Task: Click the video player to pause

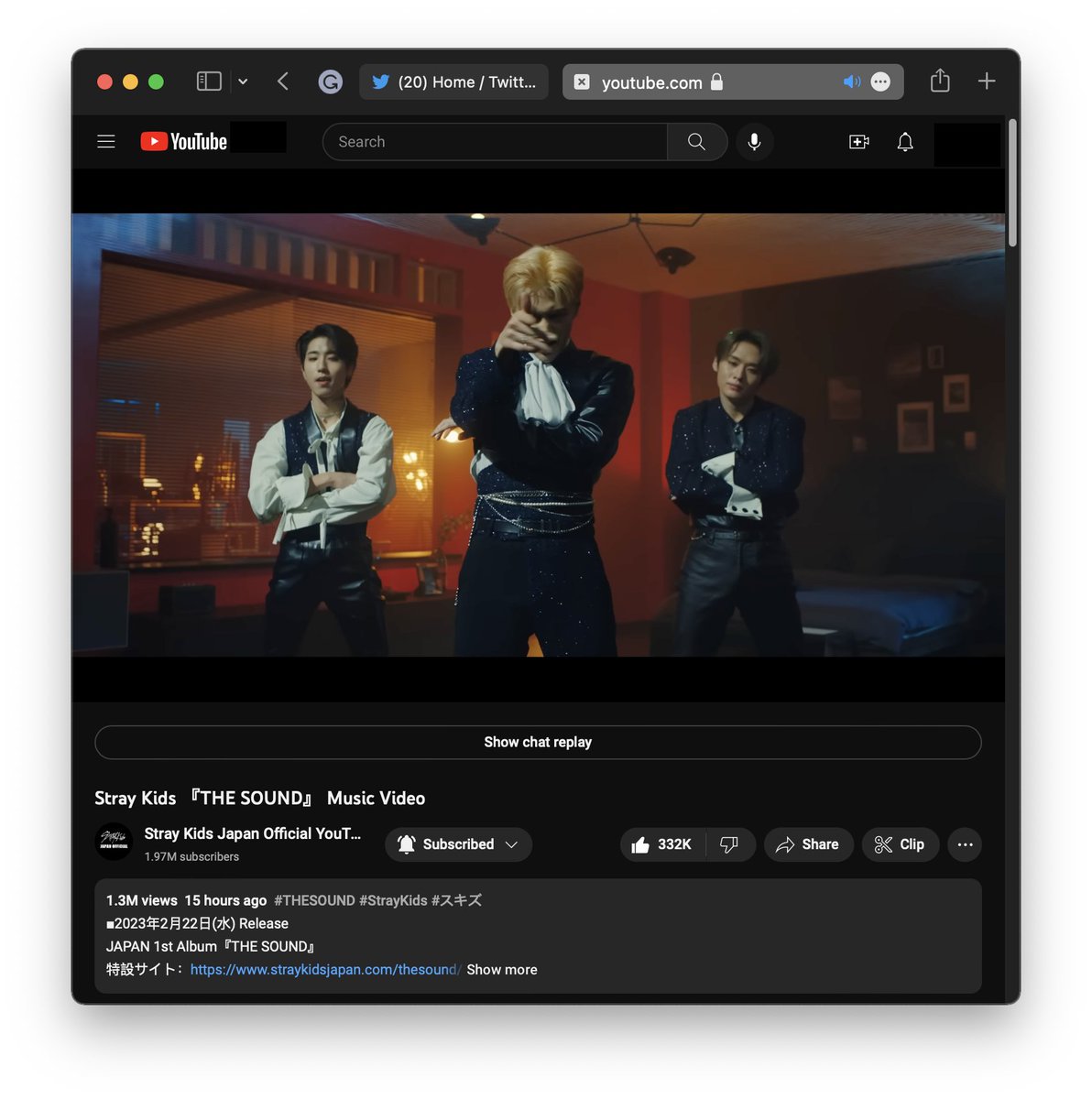Action: point(538,435)
